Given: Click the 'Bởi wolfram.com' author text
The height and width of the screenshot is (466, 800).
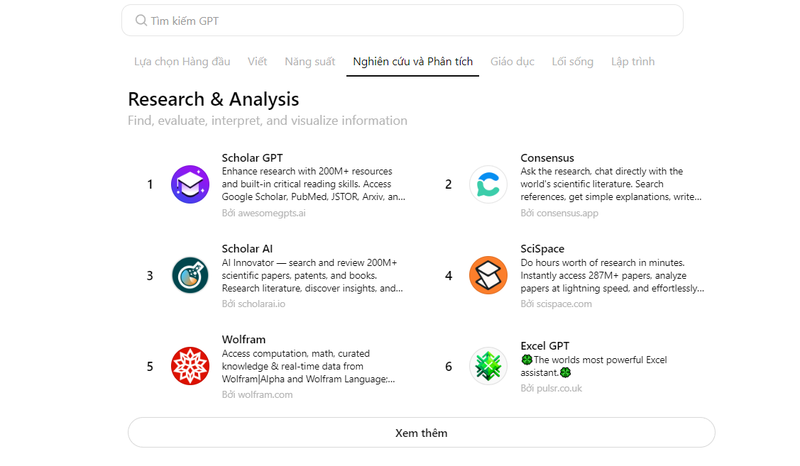Looking at the screenshot, I should click(257, 395).
